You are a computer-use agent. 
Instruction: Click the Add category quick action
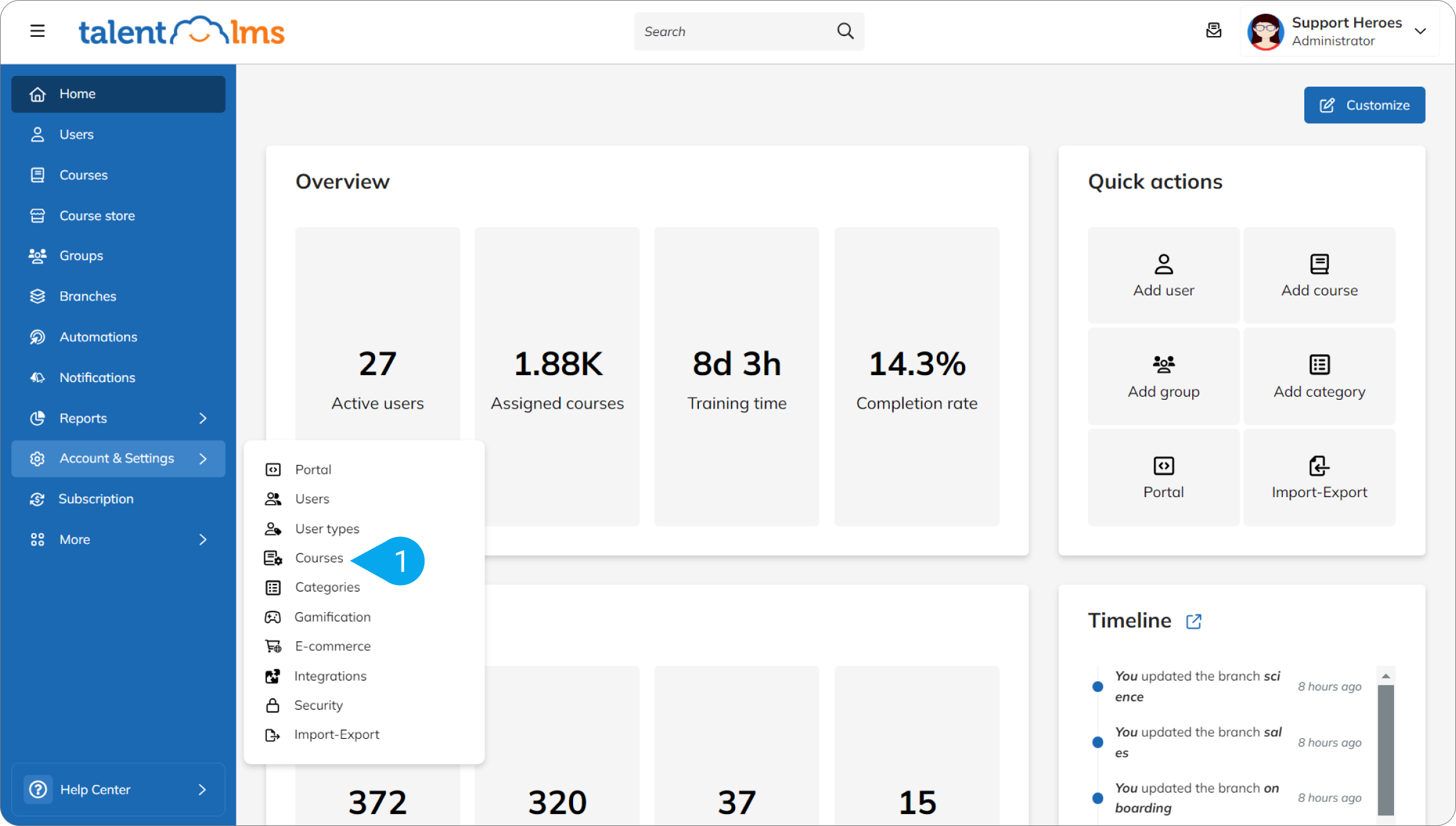pyautogui.click(x=1319, y=376)
